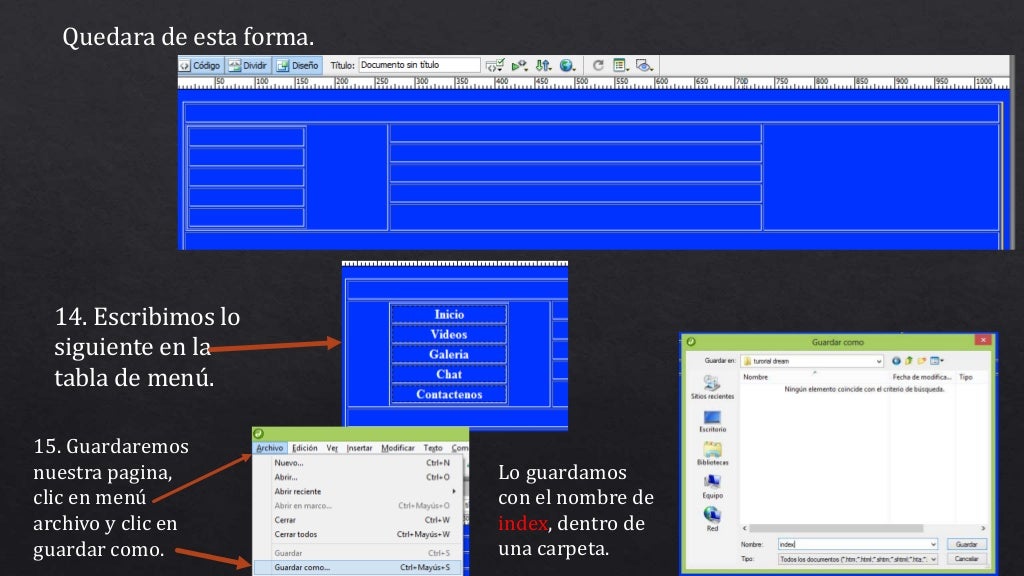This screenshot has width=1024, height=576.
Task: Click the back navigation icon in Guardar como
Action: (x=896, y=360)
